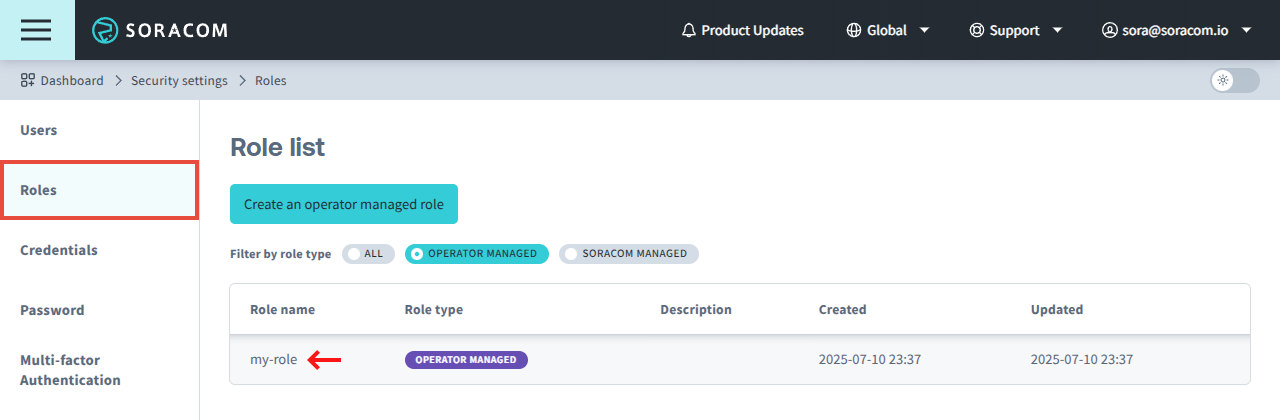This screenshot has height=420, width=1280.
Task: Open the Credentials sidebar item
Action: pos(59,250)
